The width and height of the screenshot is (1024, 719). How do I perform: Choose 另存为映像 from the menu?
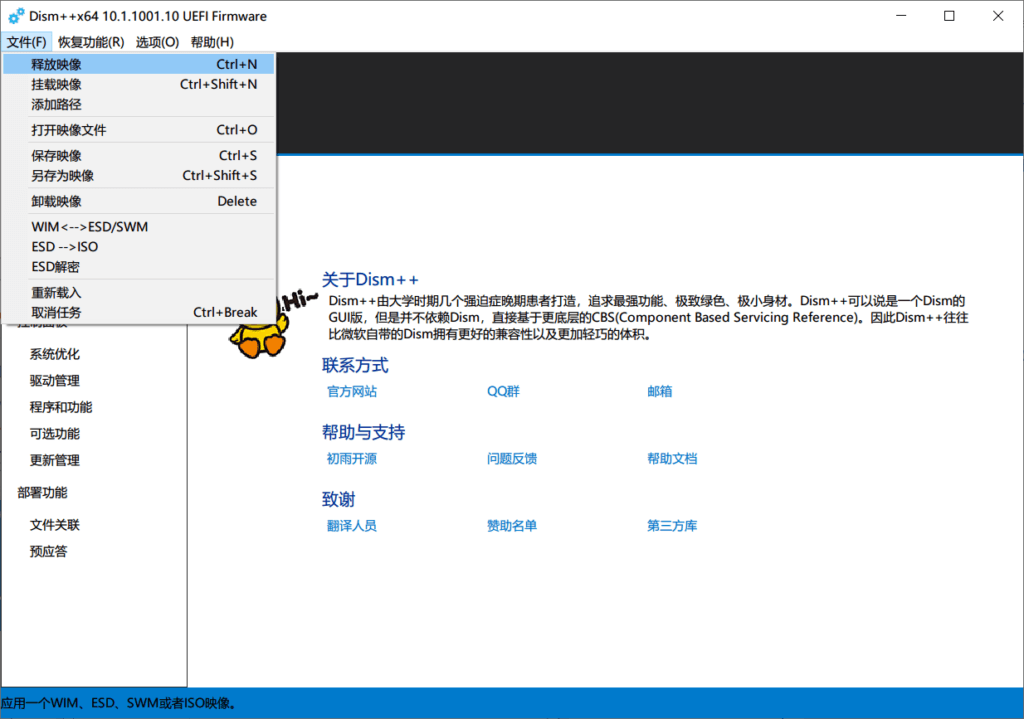[138, 176]
